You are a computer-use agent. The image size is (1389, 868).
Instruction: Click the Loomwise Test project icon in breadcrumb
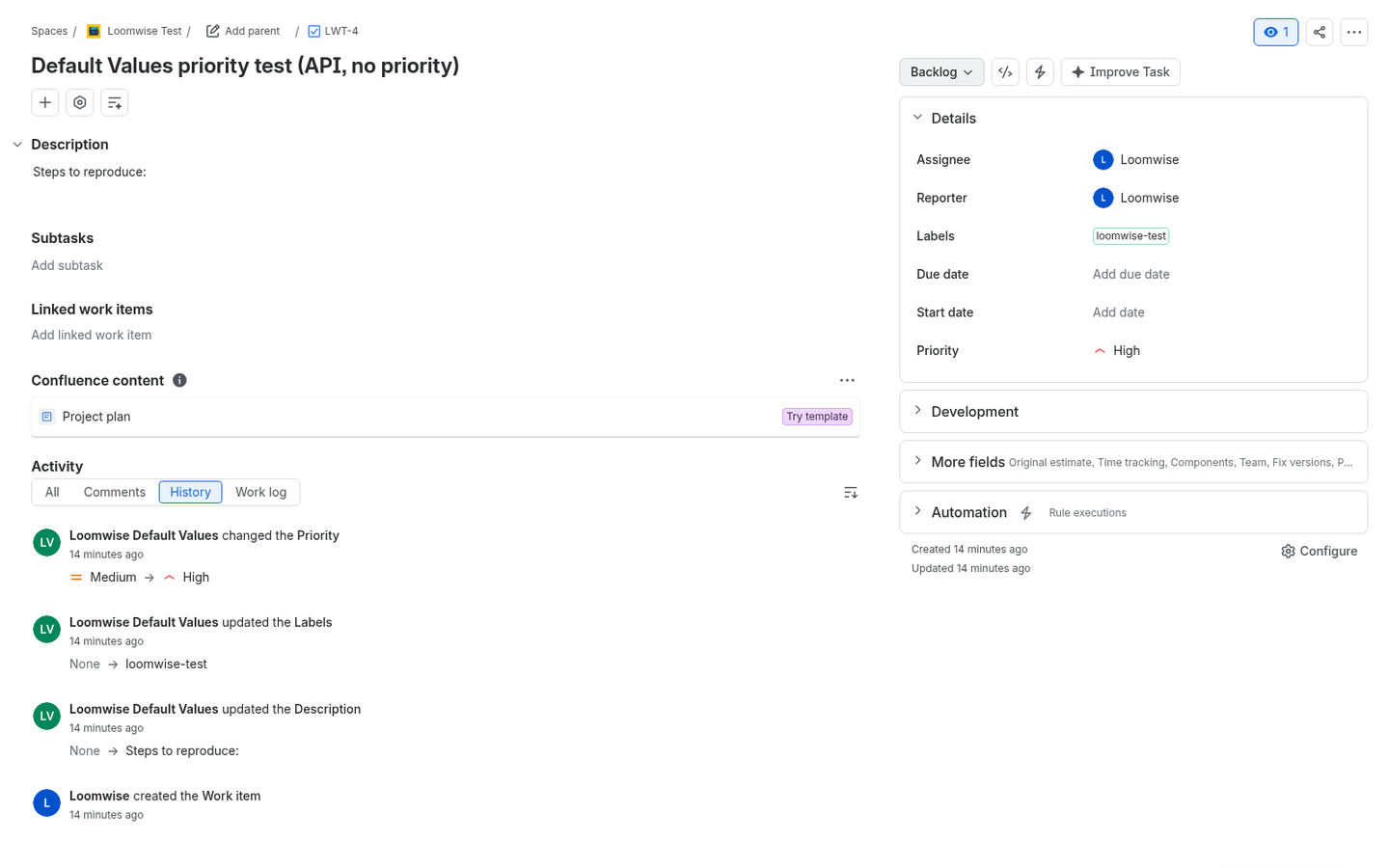tap(94, 31)
